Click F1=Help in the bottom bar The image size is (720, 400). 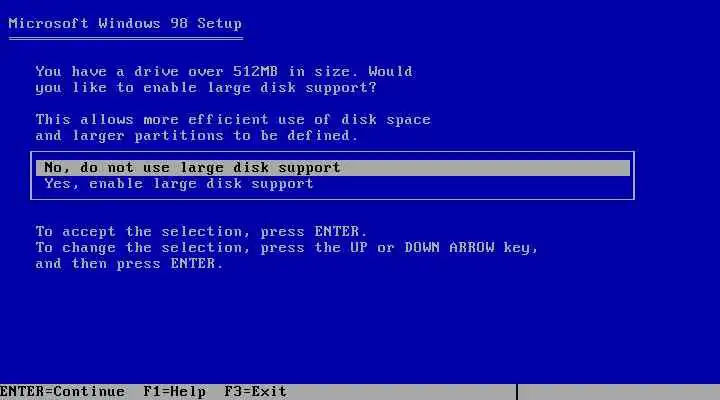point(174,392)
